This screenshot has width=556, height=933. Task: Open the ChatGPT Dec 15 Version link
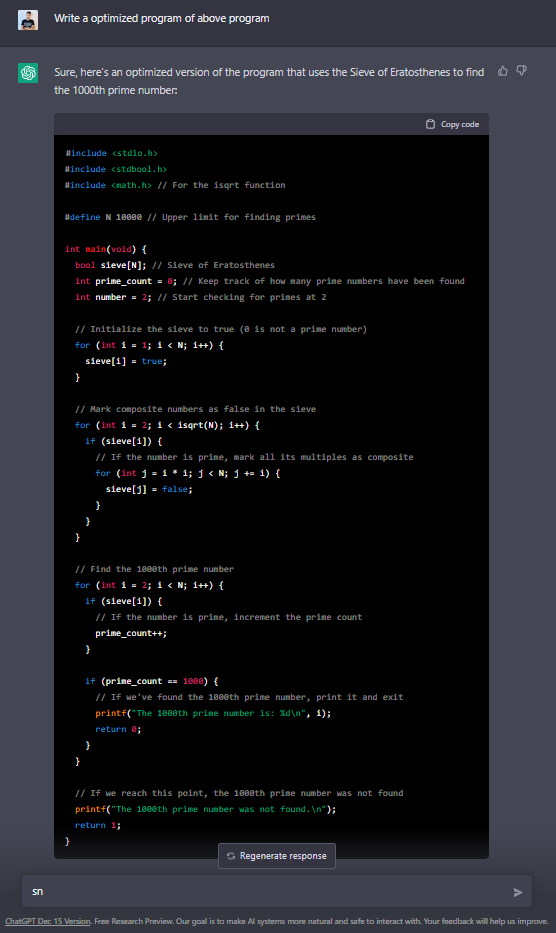[48, 921]
